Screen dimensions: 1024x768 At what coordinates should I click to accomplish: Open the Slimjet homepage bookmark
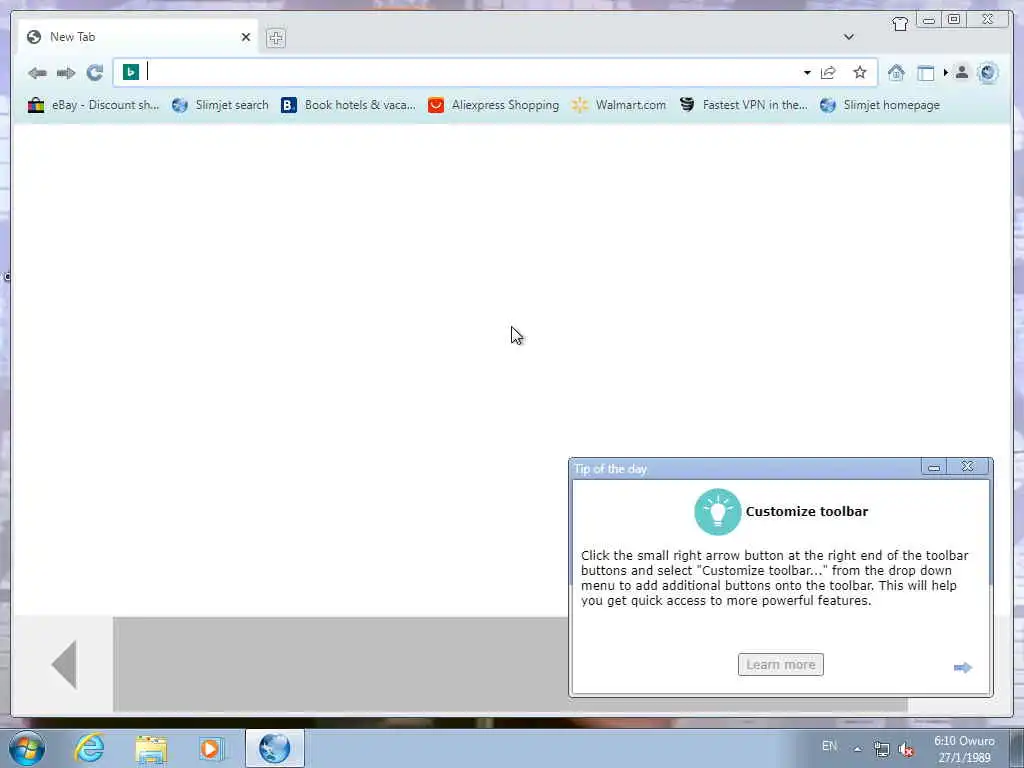pos(880,105)
